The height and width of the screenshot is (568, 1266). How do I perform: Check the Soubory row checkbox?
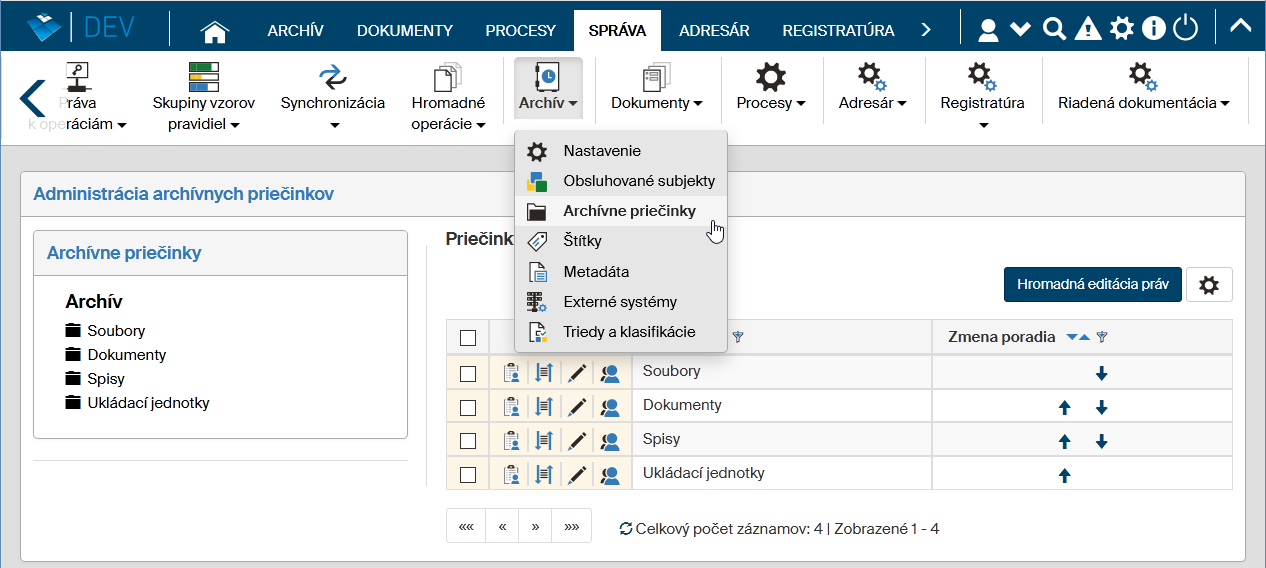(468, 373)
